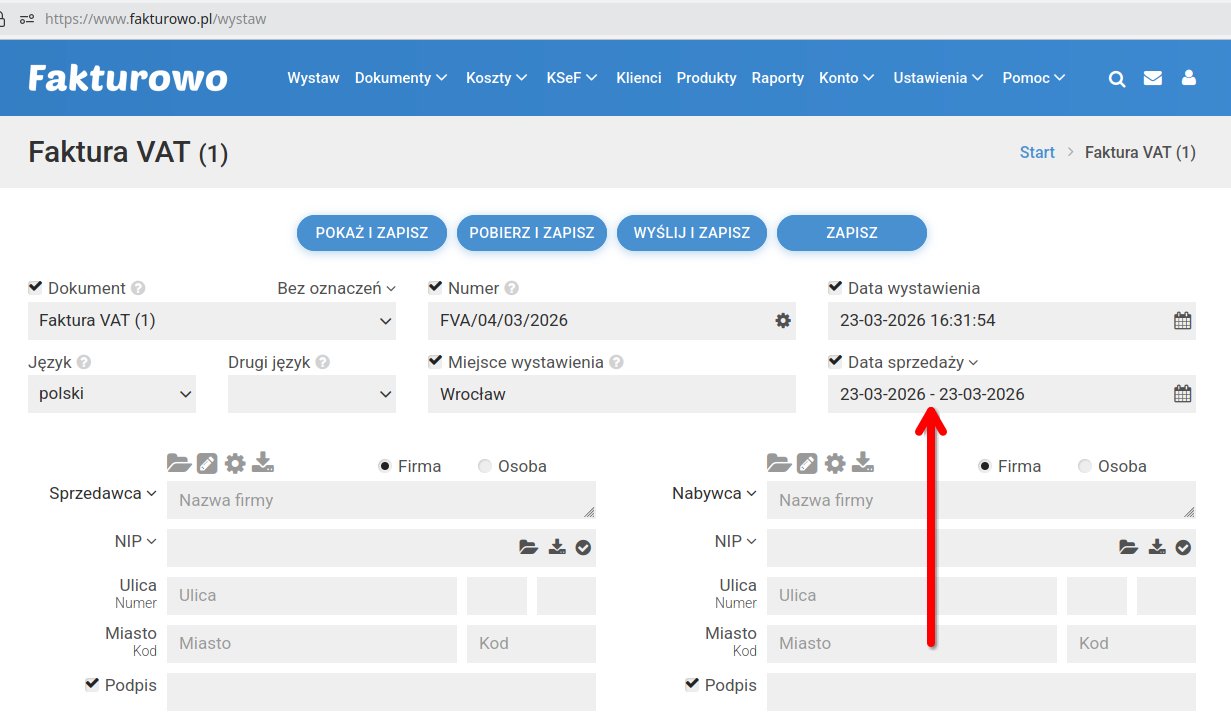Open calendar for Data wystawienia
This screenshot has height=717, width=1231.
[x=1182, y=321]
